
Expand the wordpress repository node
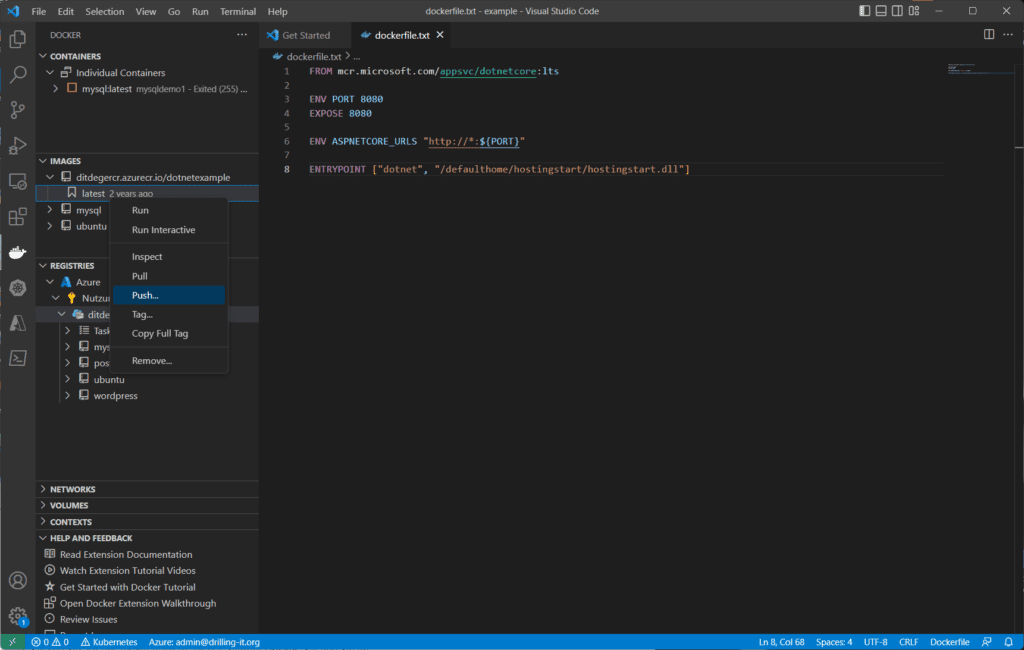tap(67, 396)
